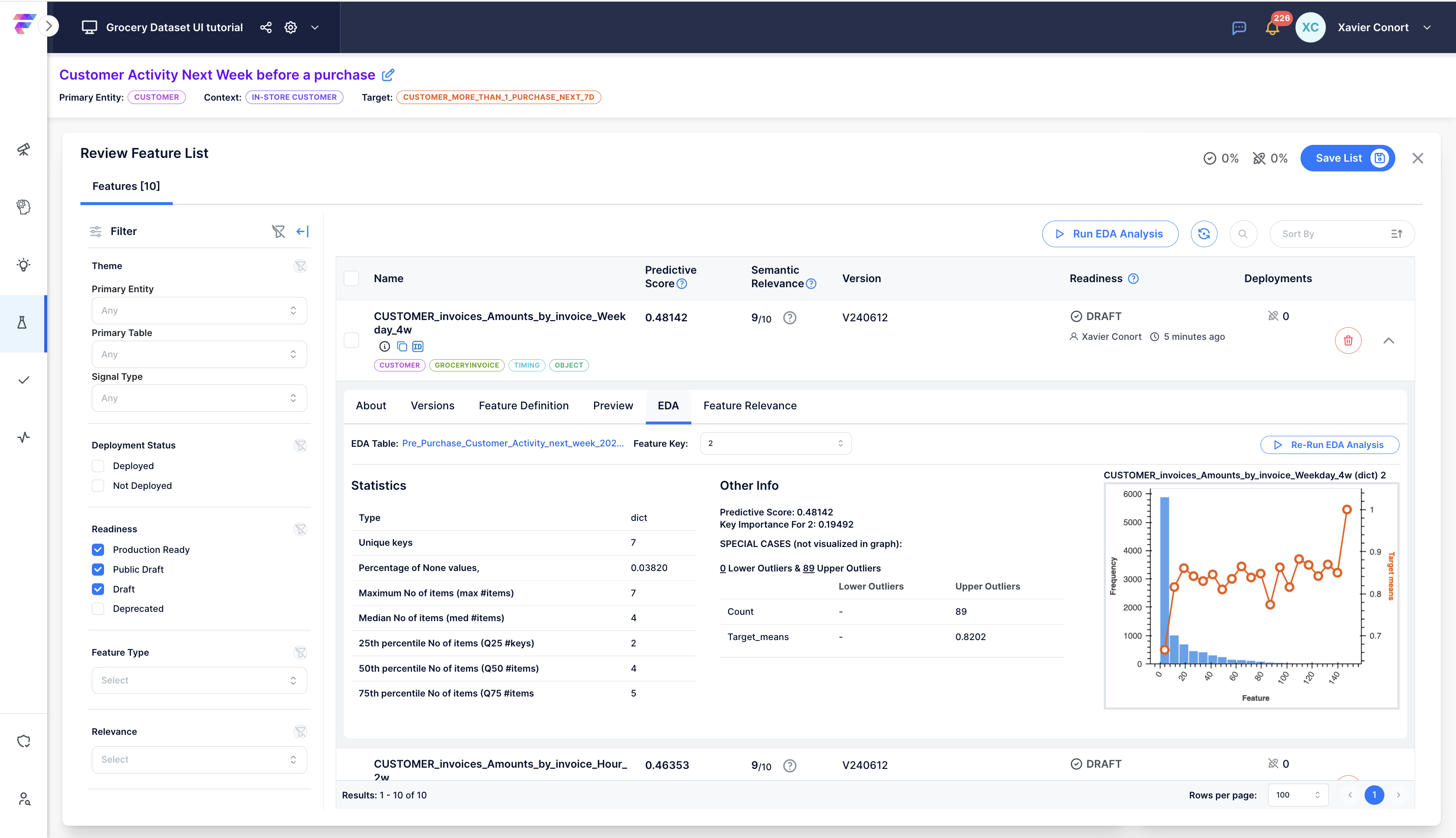Open Rows per page dropdown
Image resolution: width=1456 pixels, height=838 pixels.
click(1298, 795)
